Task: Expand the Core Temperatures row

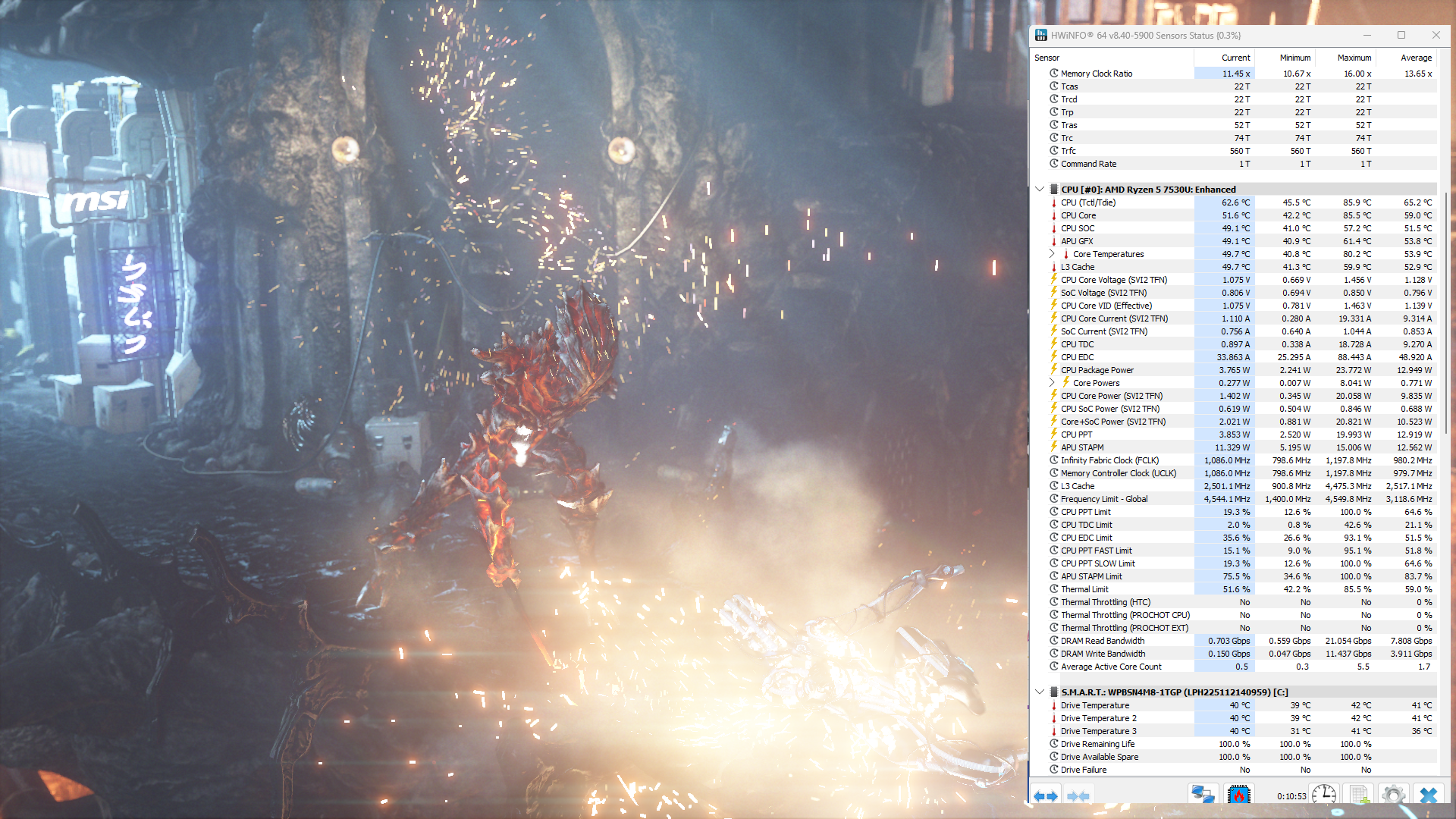Action: pyautogui.click(x=1052, y=254)
